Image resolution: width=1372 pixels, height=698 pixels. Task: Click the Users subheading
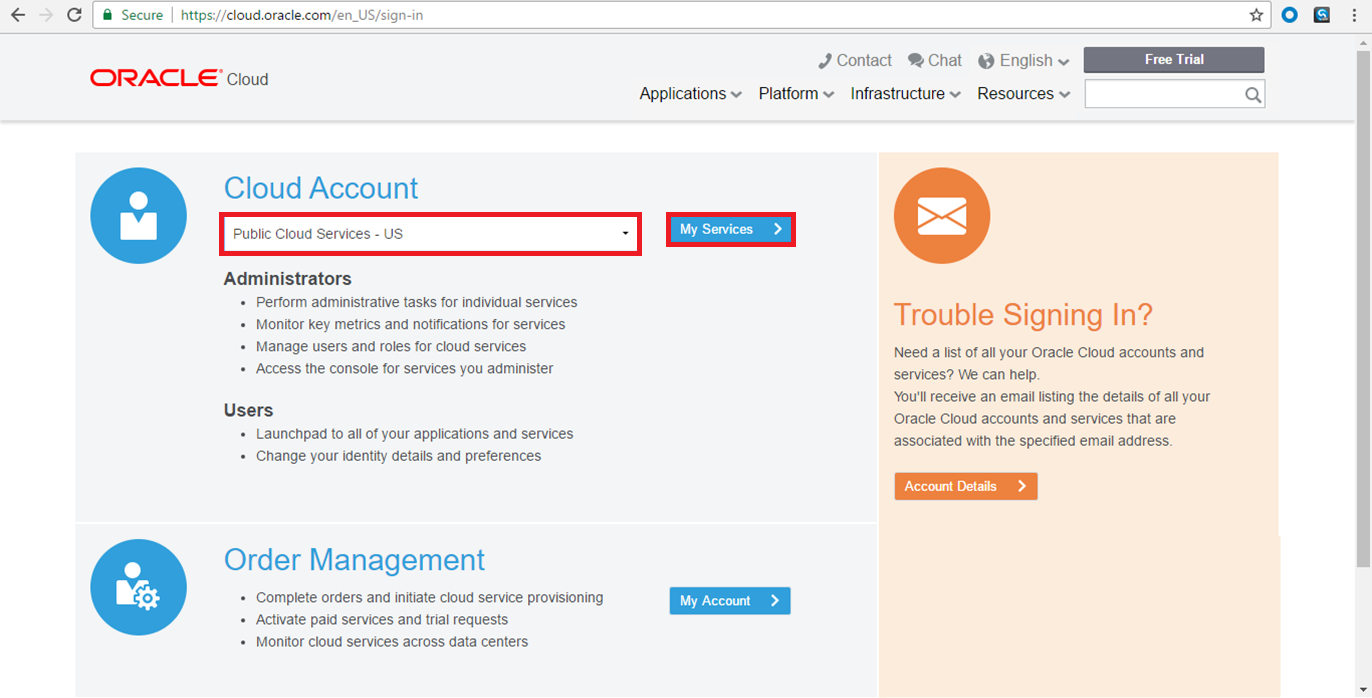(x=249, y=410)
